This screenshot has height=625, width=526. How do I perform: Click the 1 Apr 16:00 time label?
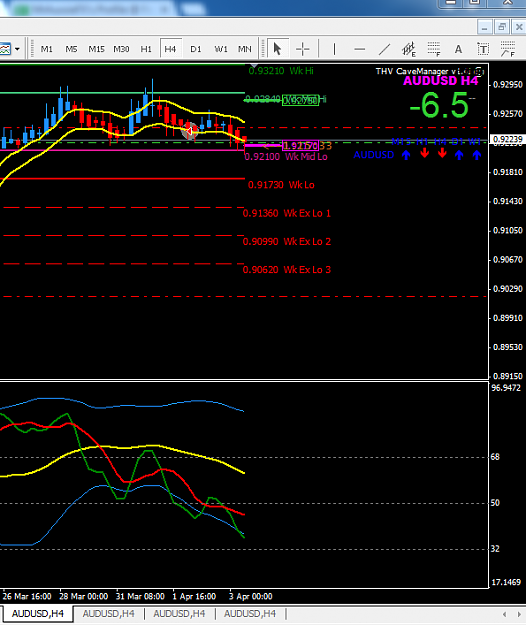click(194, 597)
